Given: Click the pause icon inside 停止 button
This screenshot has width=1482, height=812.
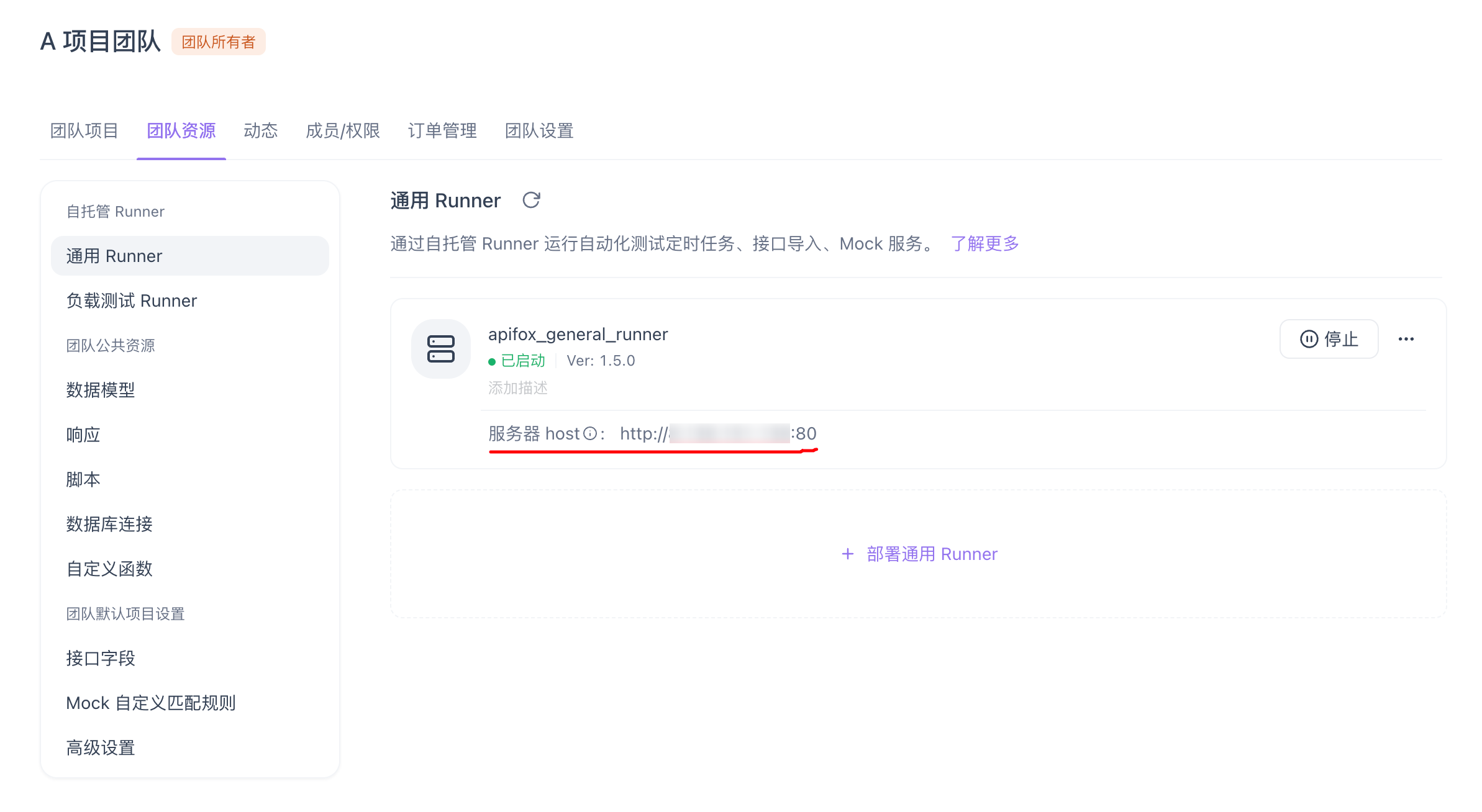Looking at the screenshot, I should click(1308, 339).
